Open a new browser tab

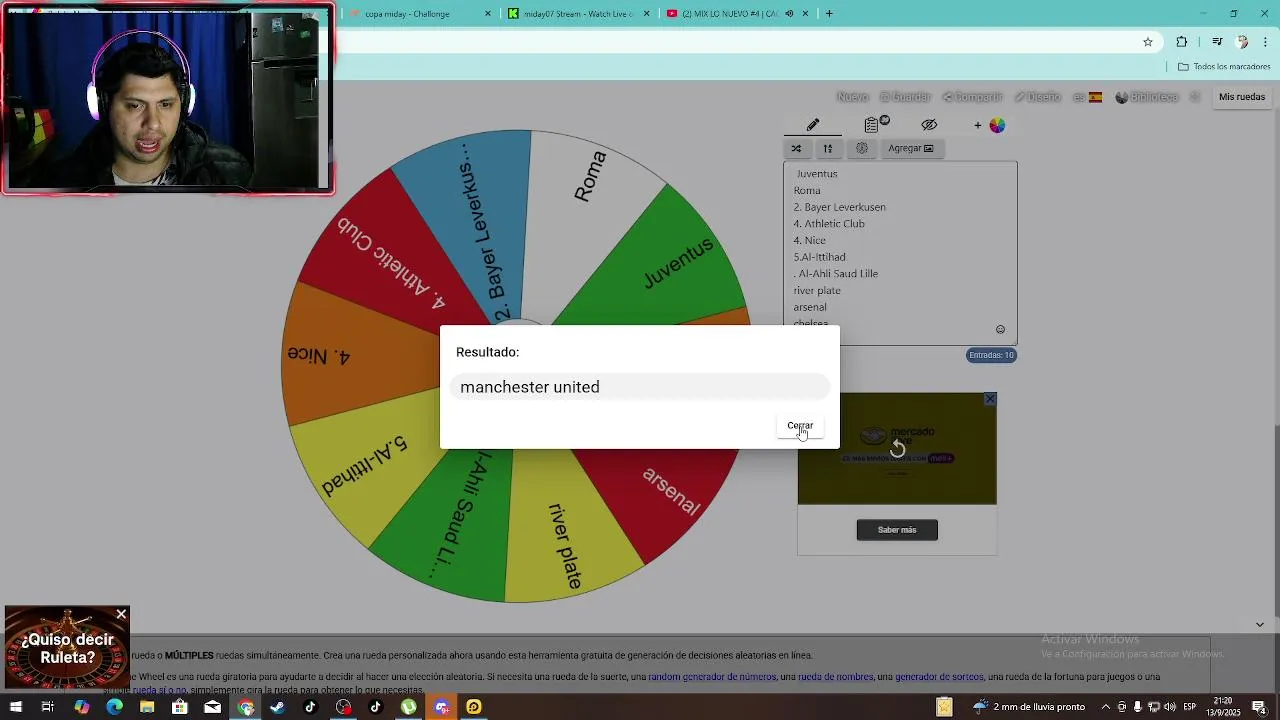(829, 14)
